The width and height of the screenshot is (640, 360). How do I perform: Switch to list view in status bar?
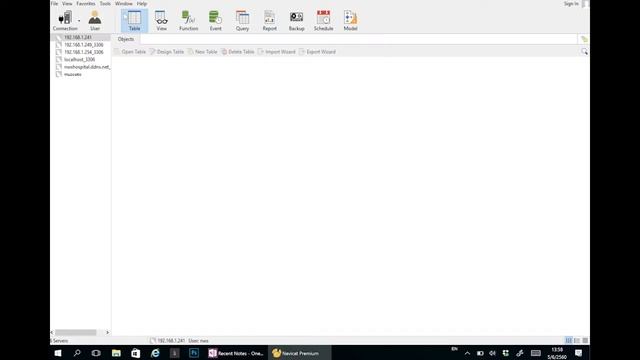[x=569, y=340]
